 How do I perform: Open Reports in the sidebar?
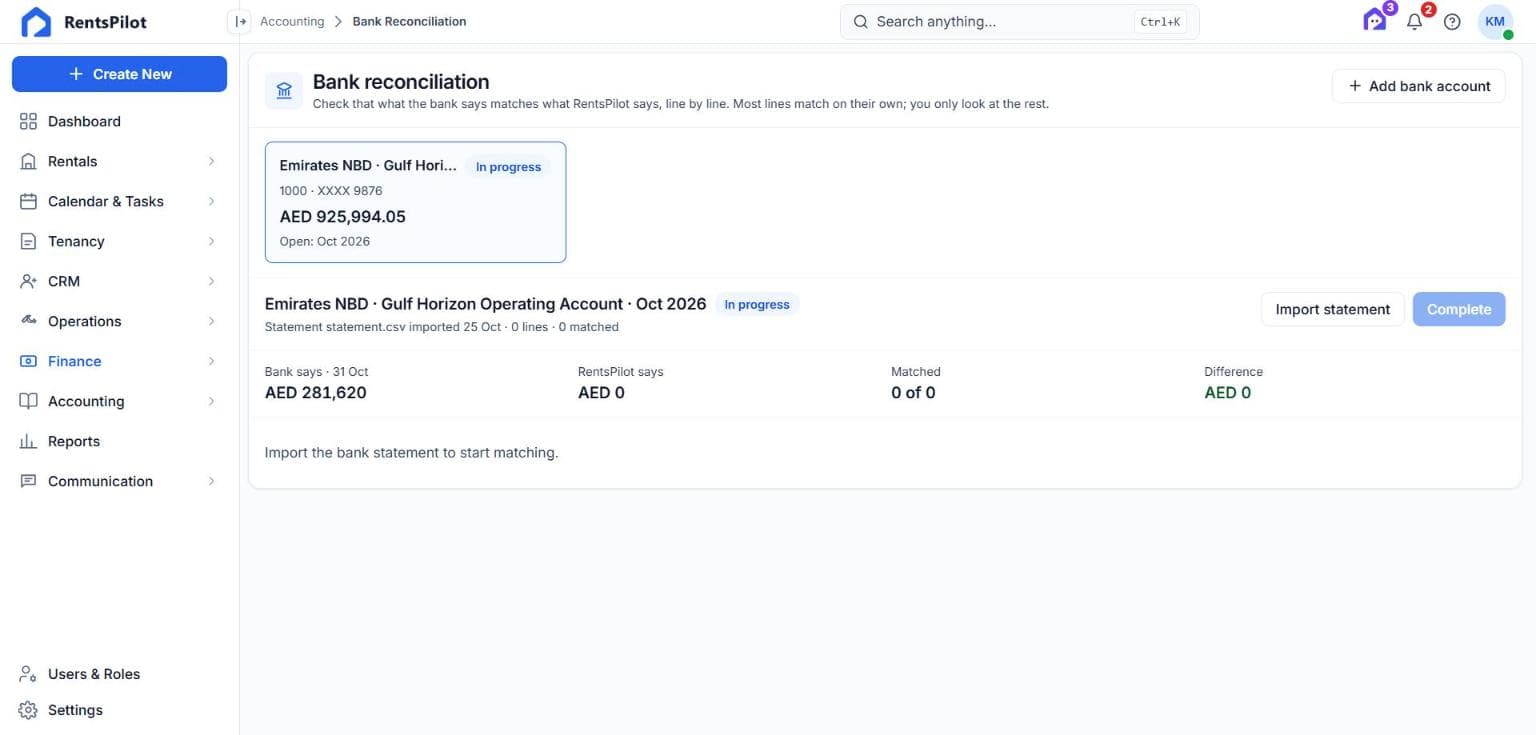(x=119, y=441)
